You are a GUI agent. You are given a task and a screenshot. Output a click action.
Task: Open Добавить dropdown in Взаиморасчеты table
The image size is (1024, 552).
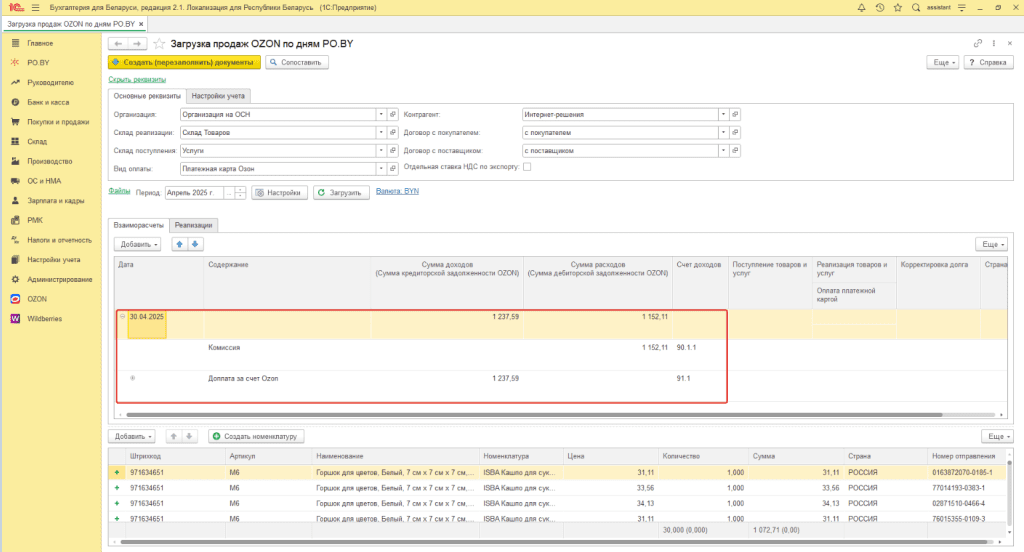(x=138, y=244)
